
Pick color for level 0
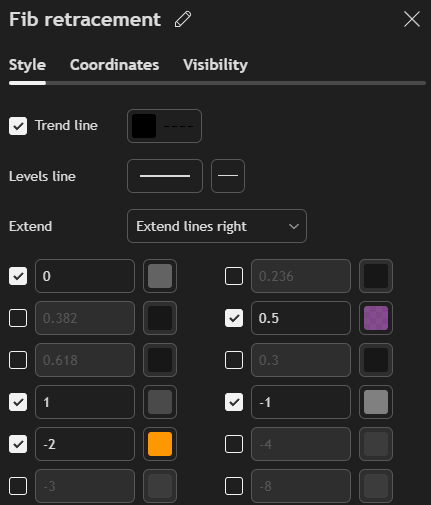point(160,276)
